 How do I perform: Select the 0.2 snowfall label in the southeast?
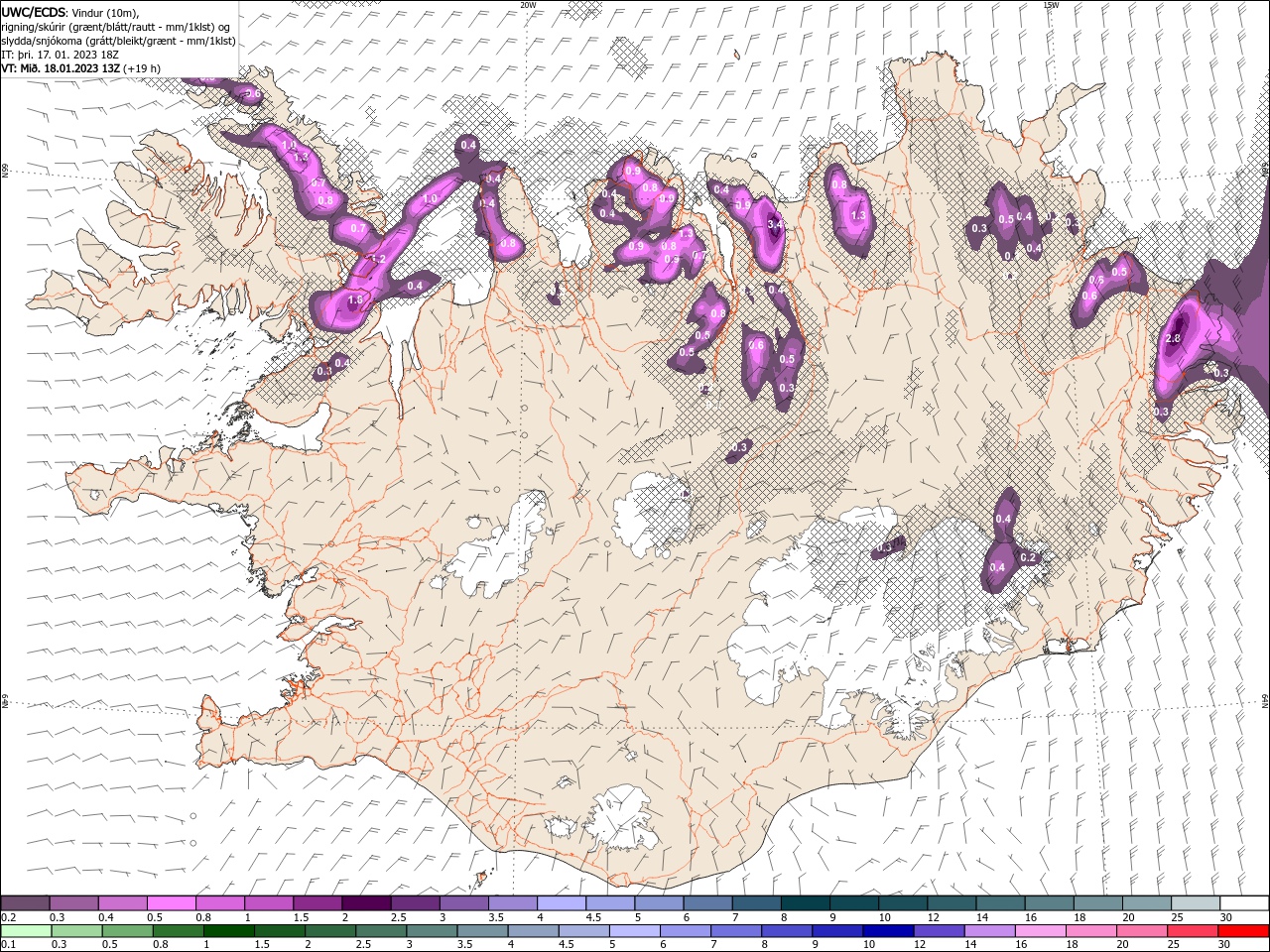click(x=1028, y=557)
